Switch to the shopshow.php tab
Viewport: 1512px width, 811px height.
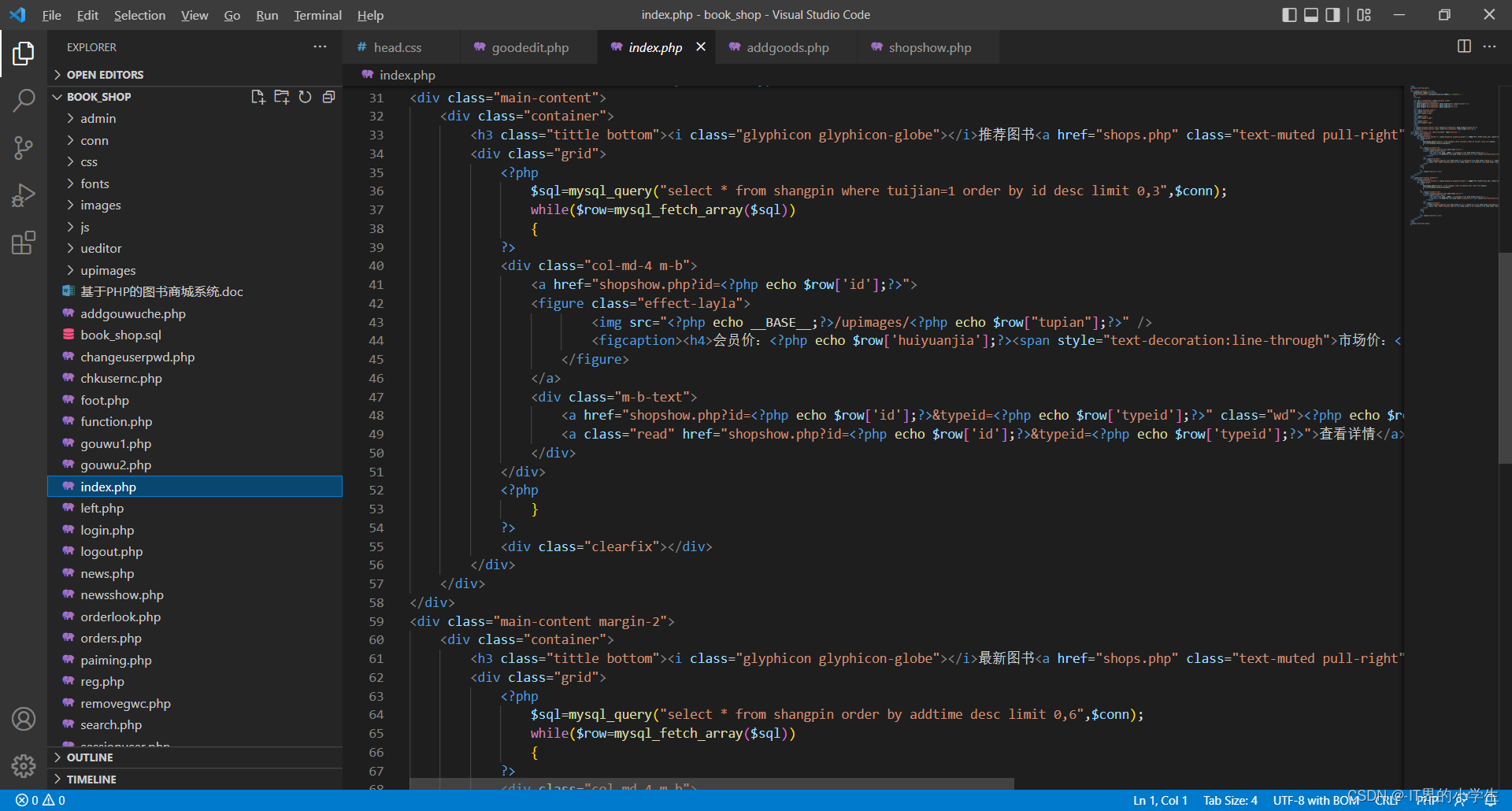[928, 47]
